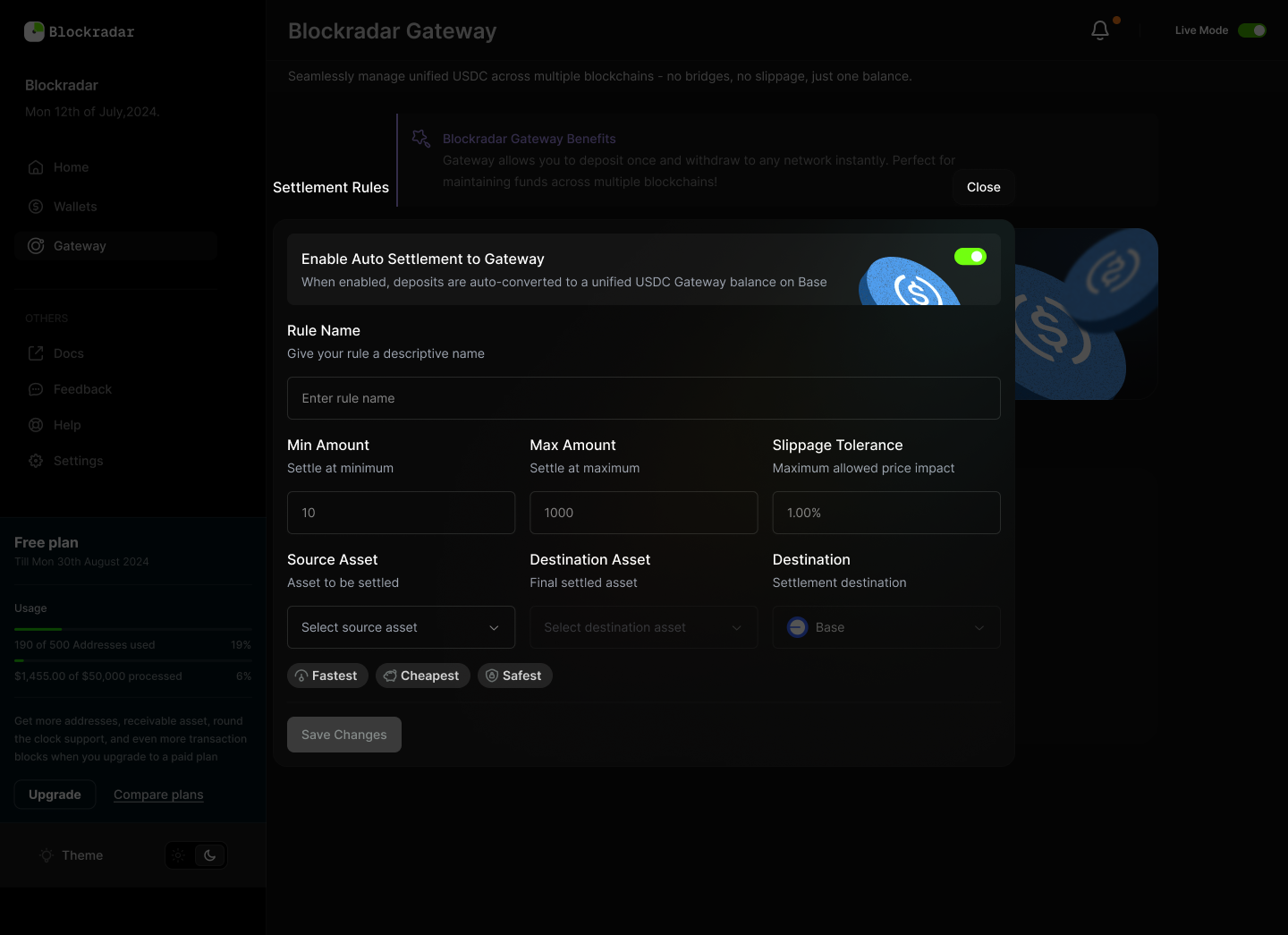Click the Settlement Rules dialog title
This screenshot has width=1288, height=935.
(331, 187)
